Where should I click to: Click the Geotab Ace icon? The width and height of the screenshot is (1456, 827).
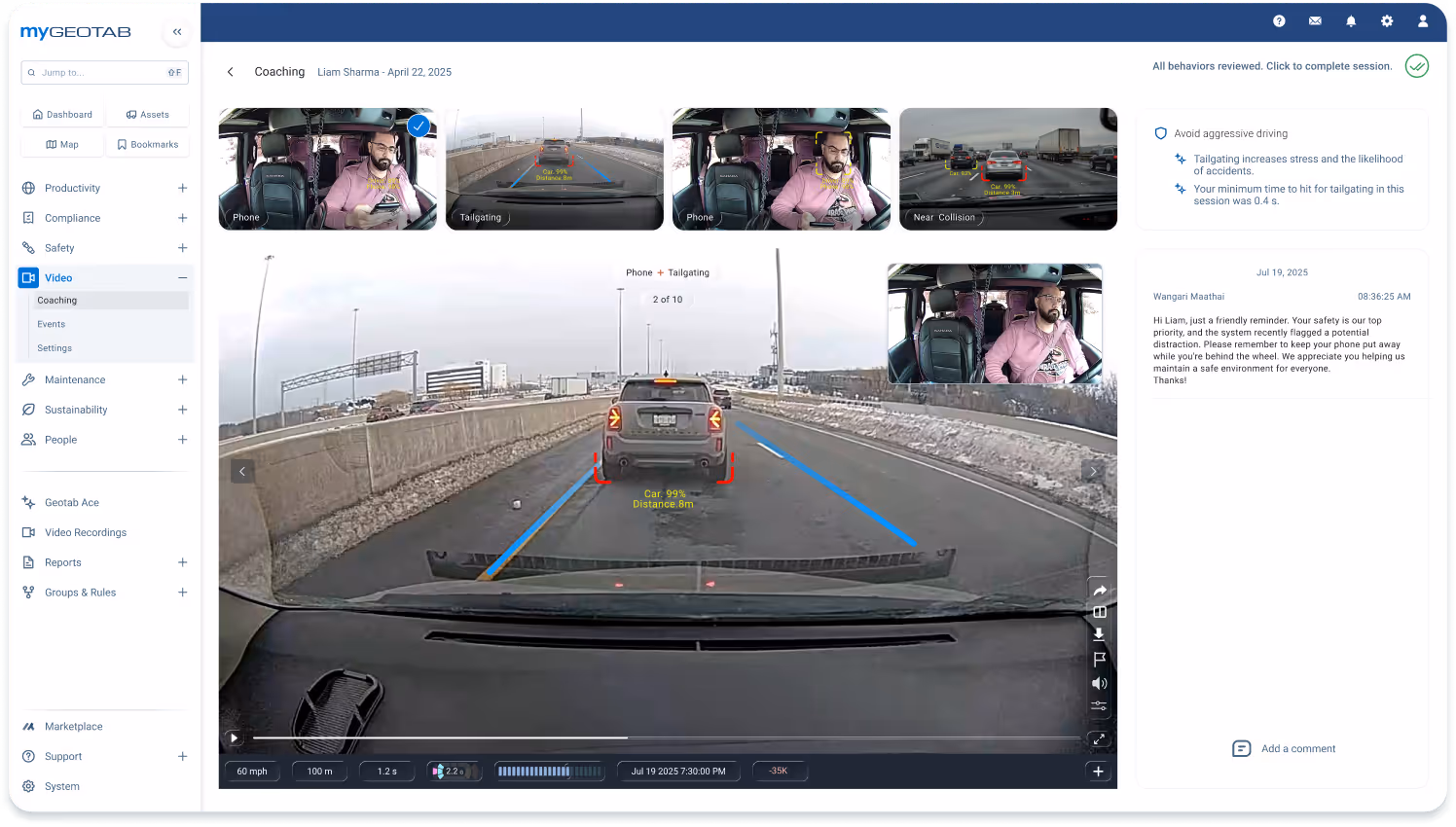click(x=28, y=502)
